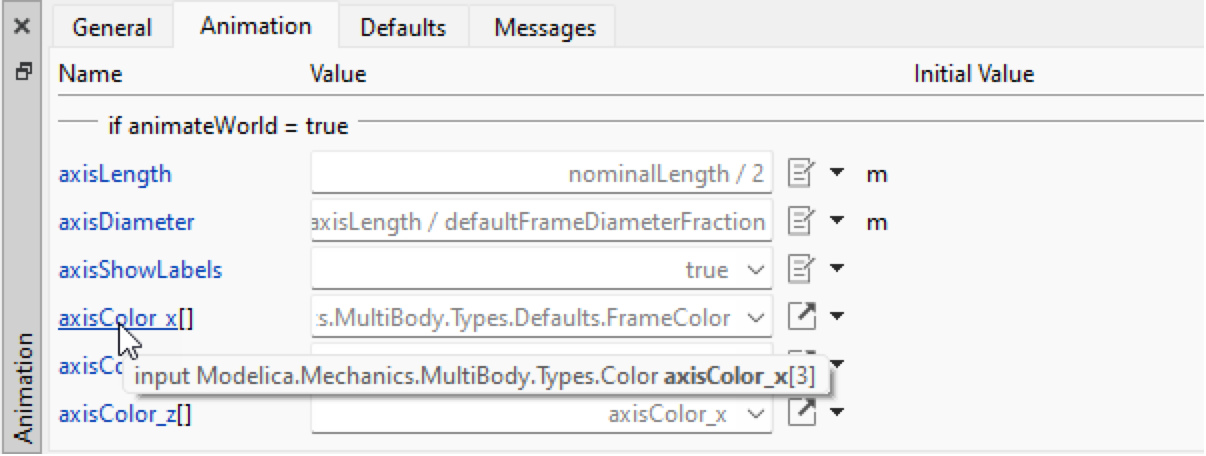The width and height of the screenshot is (1206, 456).
Task: Open the arrow menu next to axisLength
Action: (x=838, y=175)
